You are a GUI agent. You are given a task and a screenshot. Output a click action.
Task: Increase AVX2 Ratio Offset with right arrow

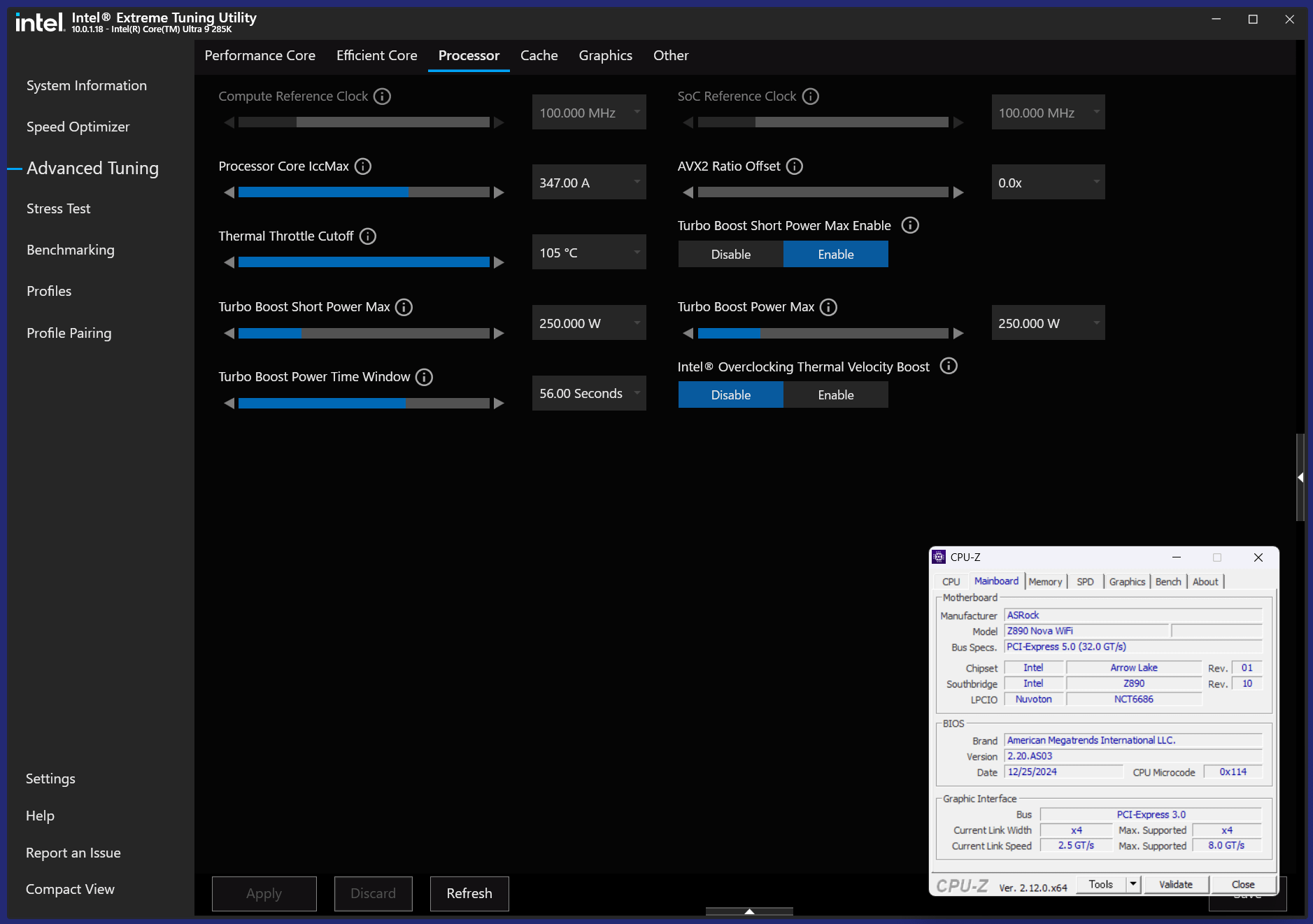pos(958,192)
